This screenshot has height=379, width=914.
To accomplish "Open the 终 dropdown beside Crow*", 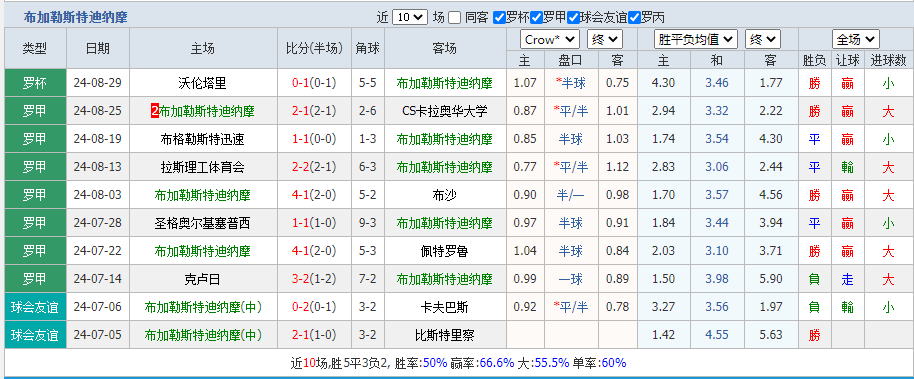I will (x=605, y=40).
